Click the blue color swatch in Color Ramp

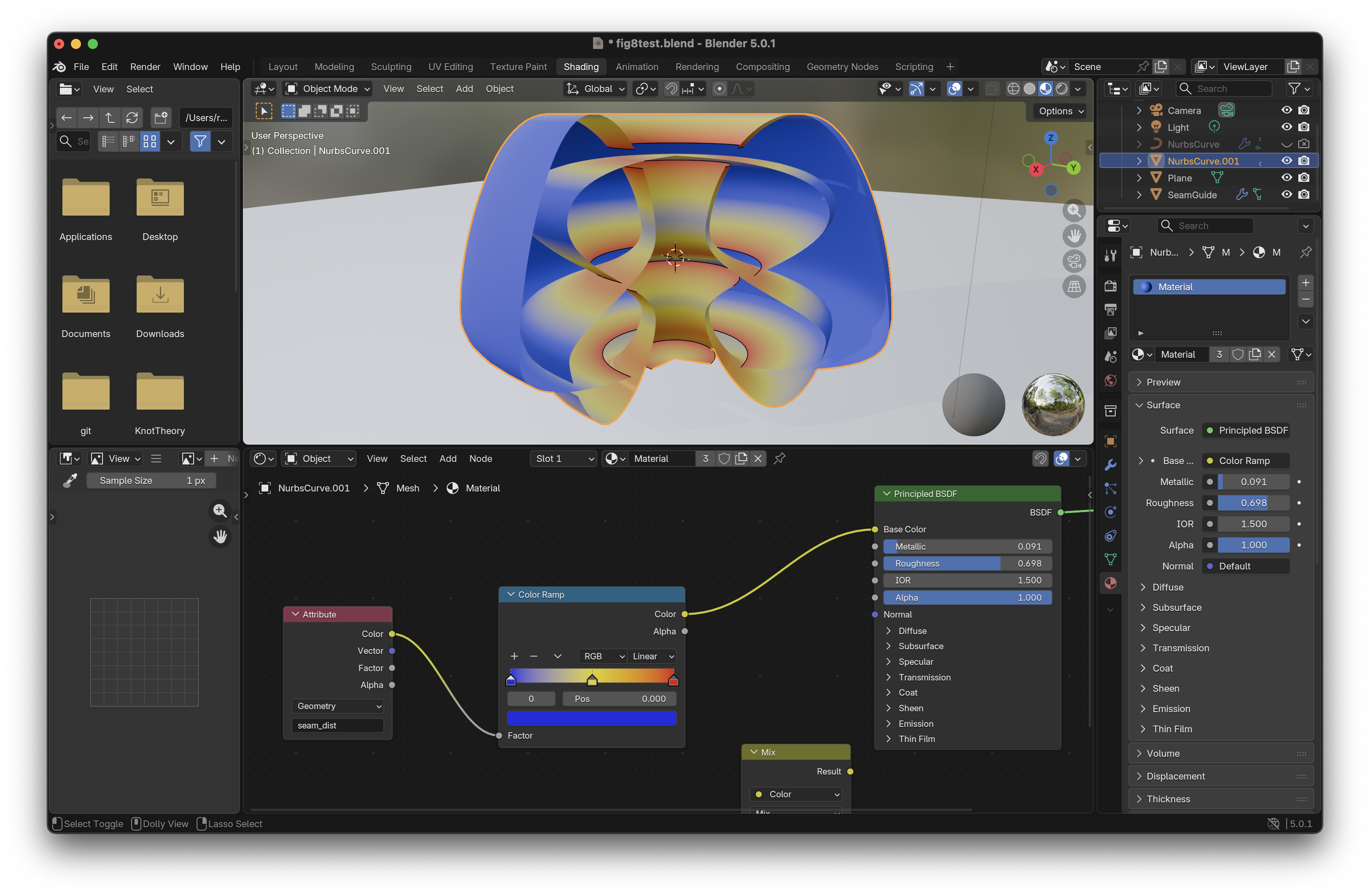click(591, 717)
